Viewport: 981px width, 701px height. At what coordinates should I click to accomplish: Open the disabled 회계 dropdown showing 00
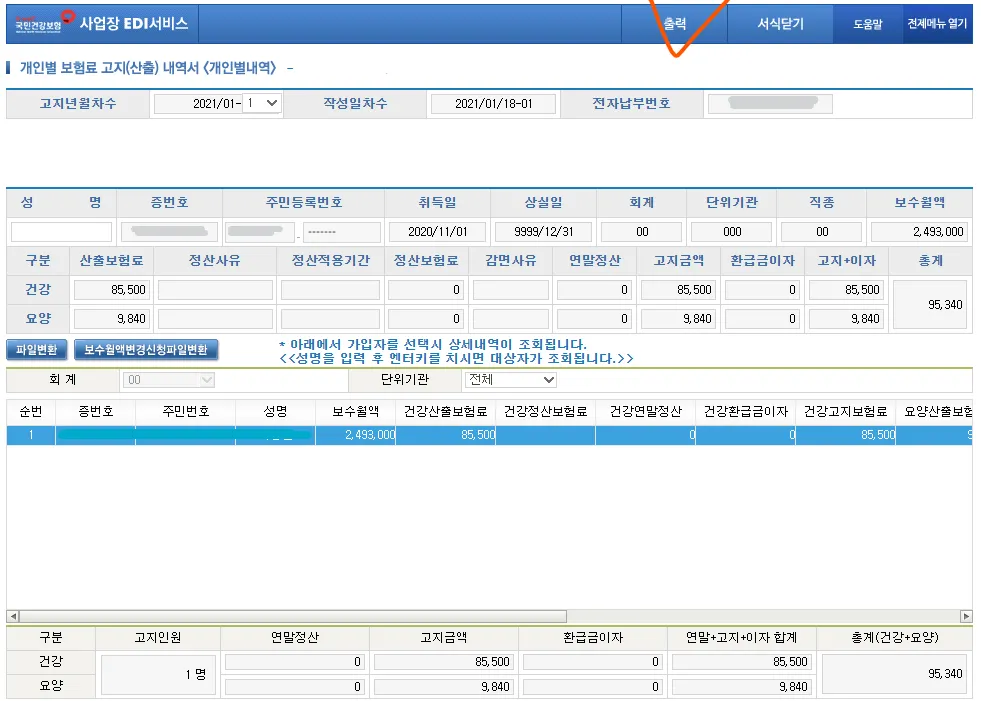click(169, 379)
